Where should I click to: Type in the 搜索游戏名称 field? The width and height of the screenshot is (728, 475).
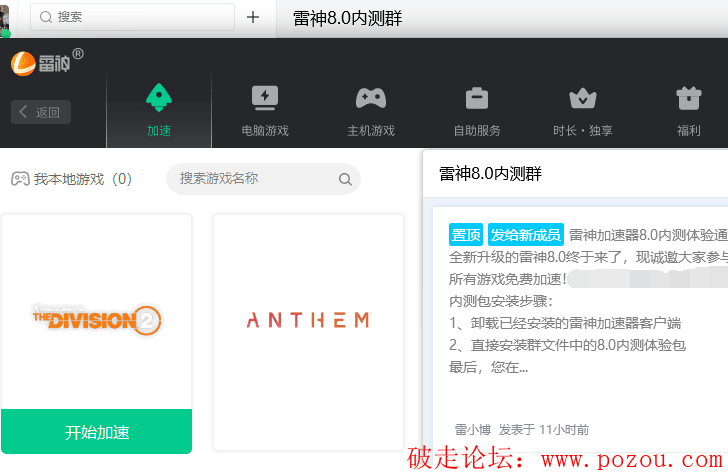[x=255, y=179]
